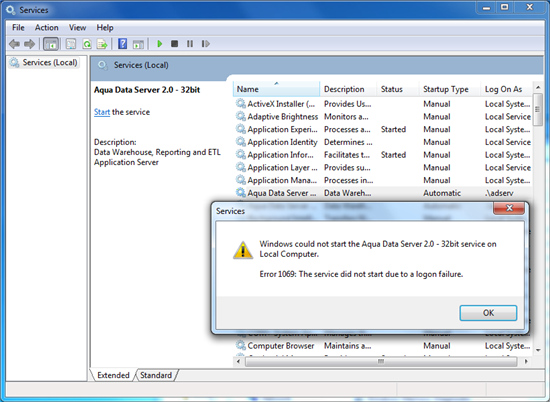Toggle the Show/Hide Console Tree icon

tap(51, 44)
